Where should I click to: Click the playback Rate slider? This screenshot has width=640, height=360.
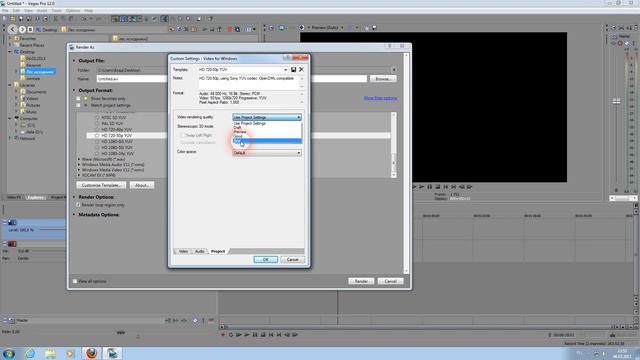(121, 332)
